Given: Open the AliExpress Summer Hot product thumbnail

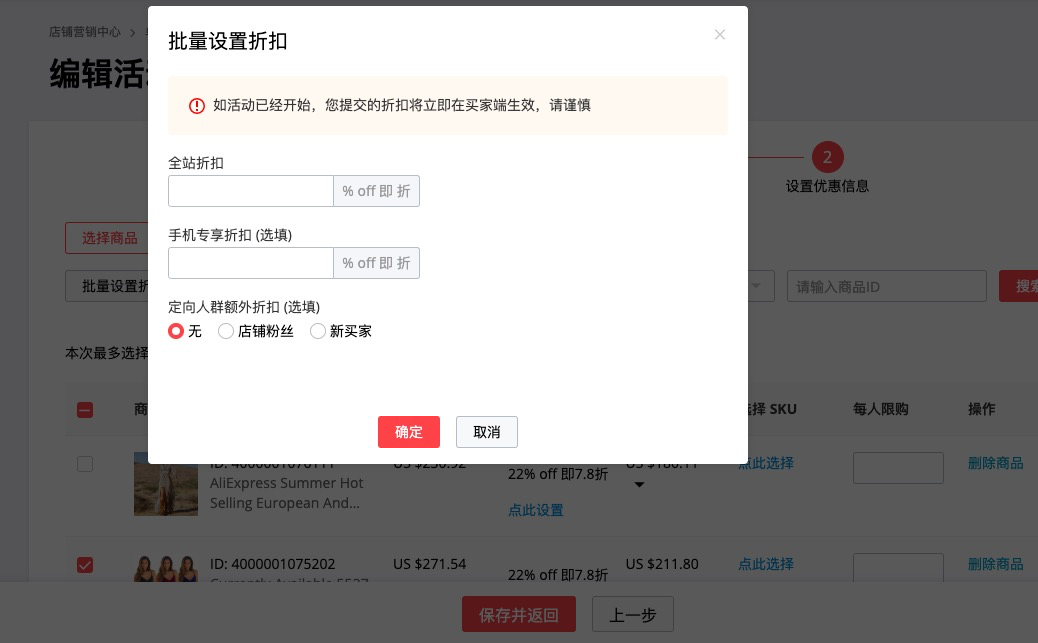Looking at the screenshot, I should click(x=165, y=484).
